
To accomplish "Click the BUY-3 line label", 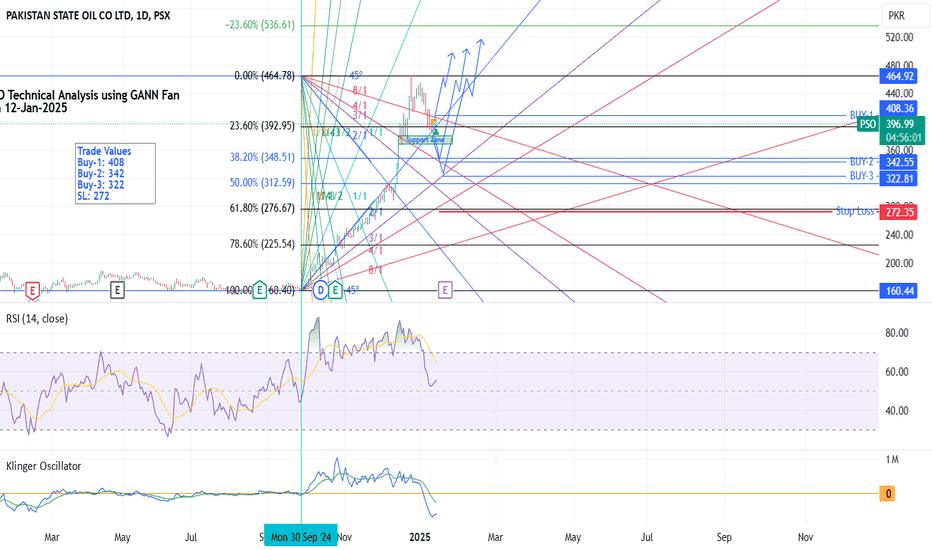I will point(861,176).
